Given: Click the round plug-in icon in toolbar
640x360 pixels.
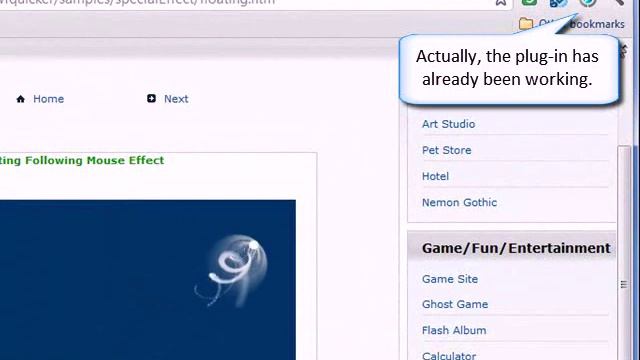Looking at the screenshot, I should (x=588, y=3).
